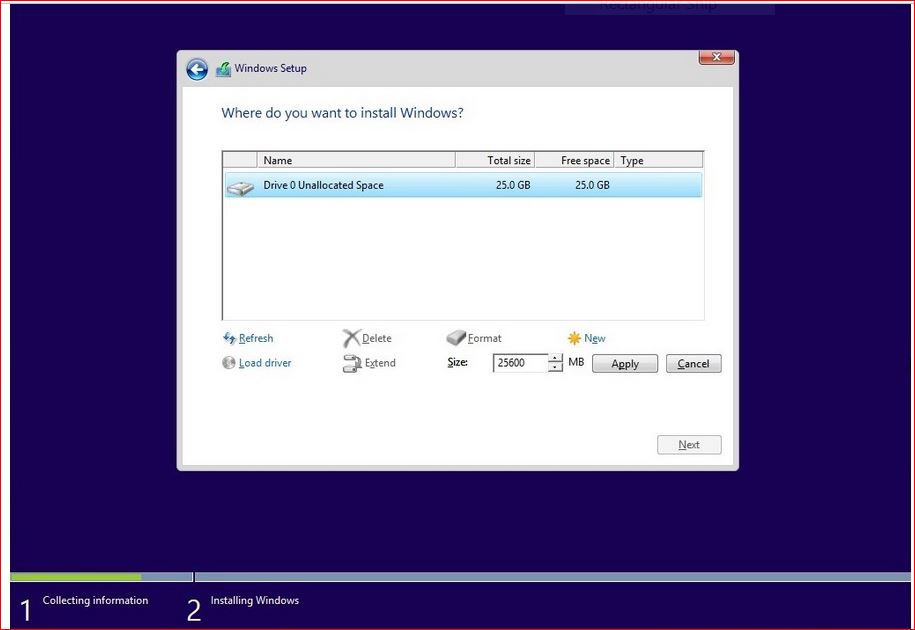Click the Next button

[x=689, y=444]
